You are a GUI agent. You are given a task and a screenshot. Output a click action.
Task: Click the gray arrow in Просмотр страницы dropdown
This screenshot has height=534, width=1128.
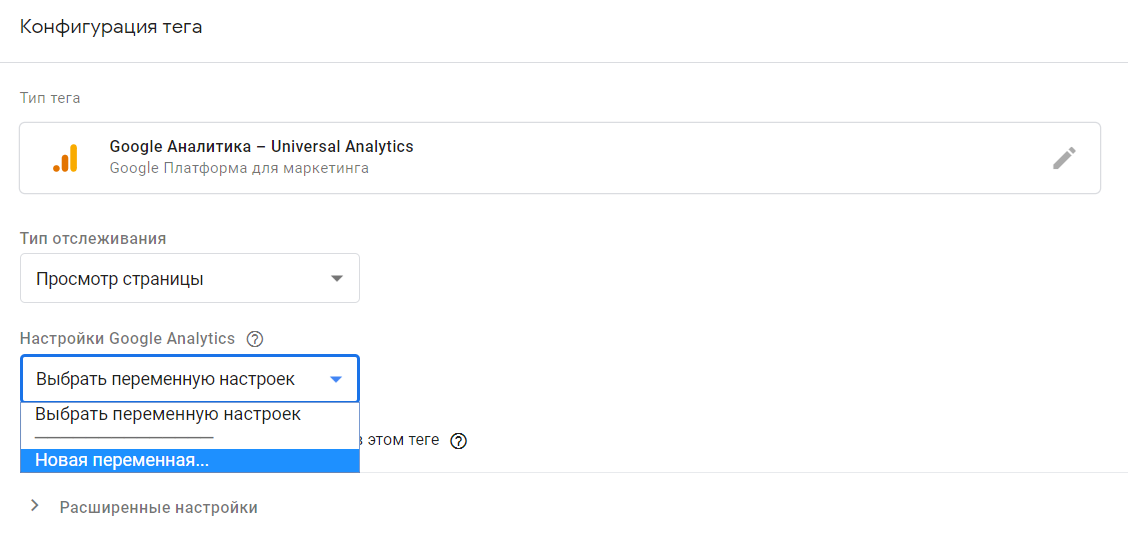click(336, 279)
